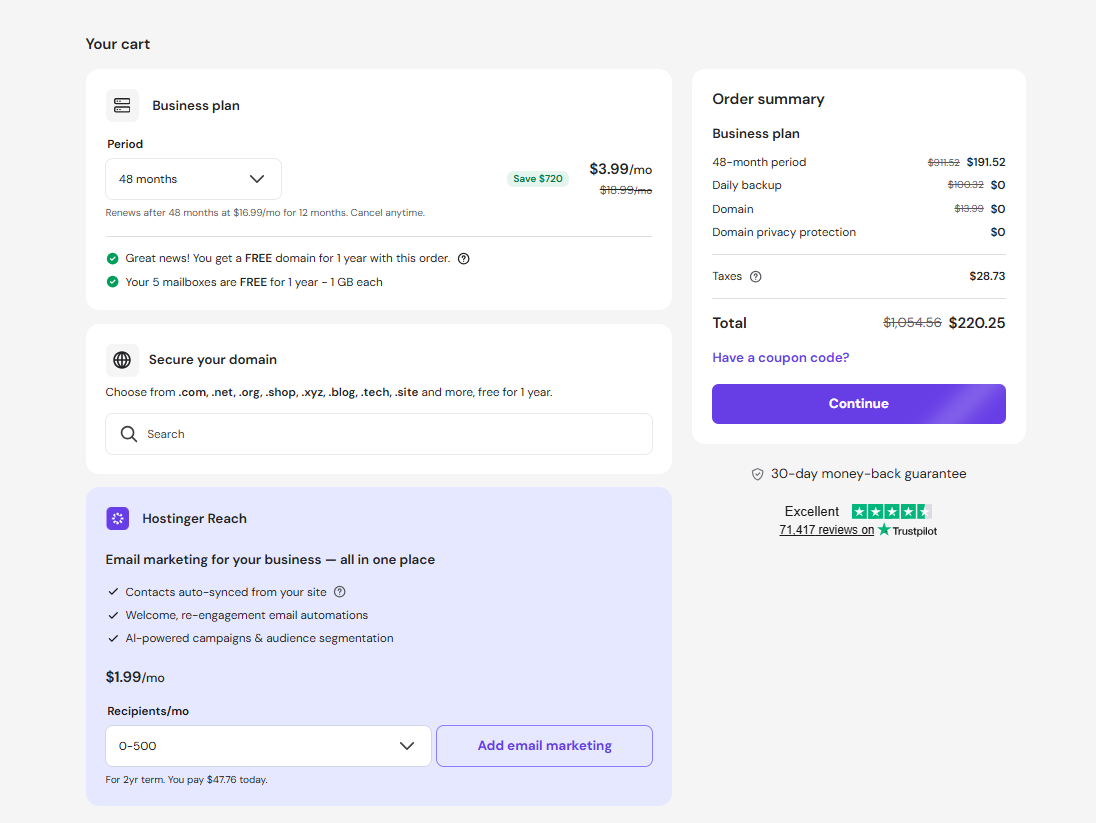Viewport: 1096px width, 823px height.
Task: Click the $3.99/mo price text
Action: [621, 169]
